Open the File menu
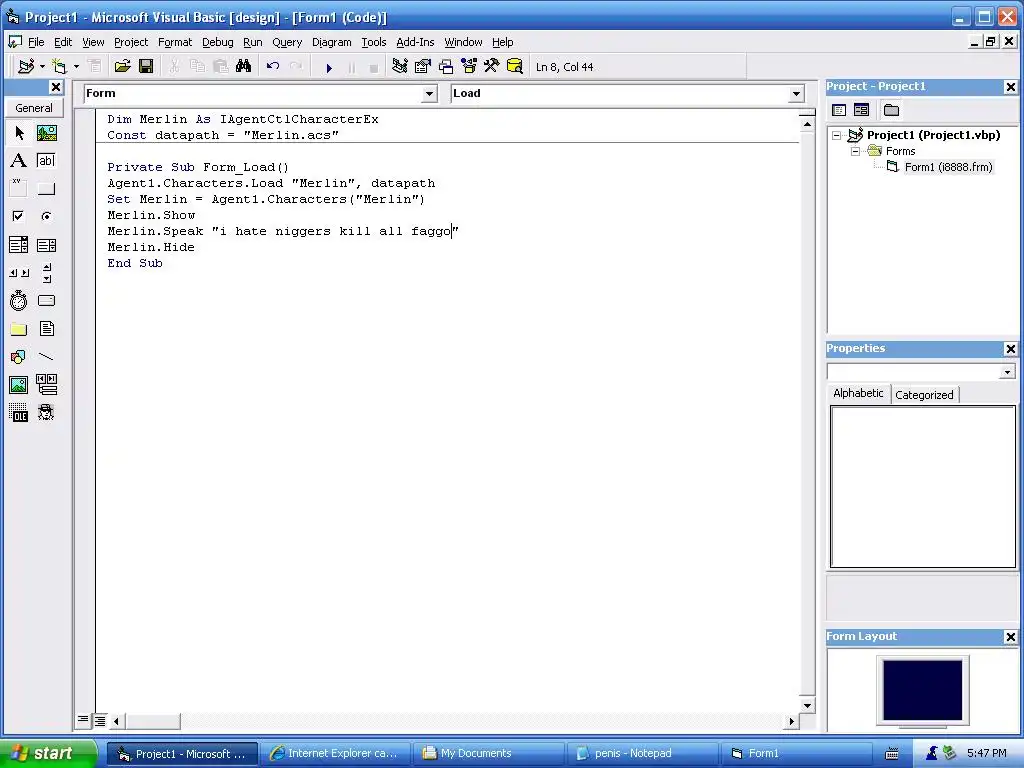 (x=36, y=42)
